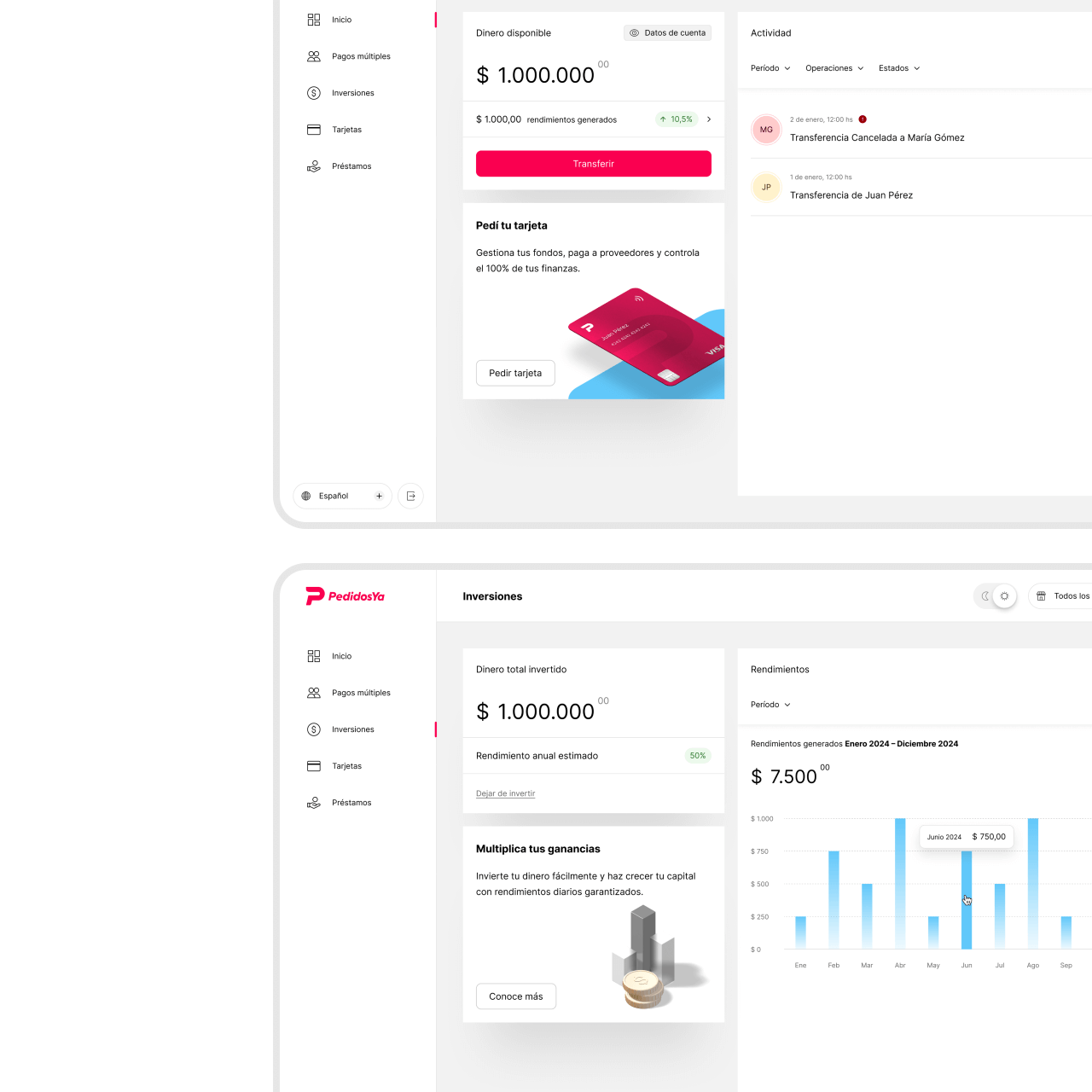1092x1092 pixels.
Task: Select the MG avatar in Actividad
Action: point(766,130)
